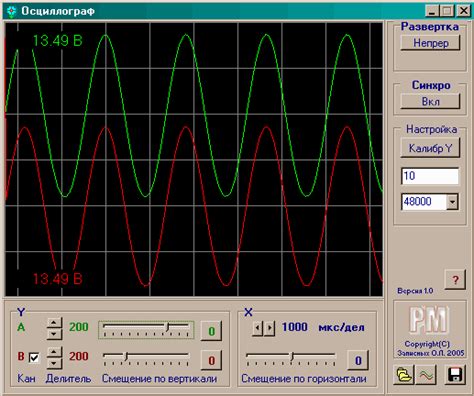The width and height of the screenshot is (474, 396).
Task: Click the Калибр Y calibration button
Action: [430, 148]
